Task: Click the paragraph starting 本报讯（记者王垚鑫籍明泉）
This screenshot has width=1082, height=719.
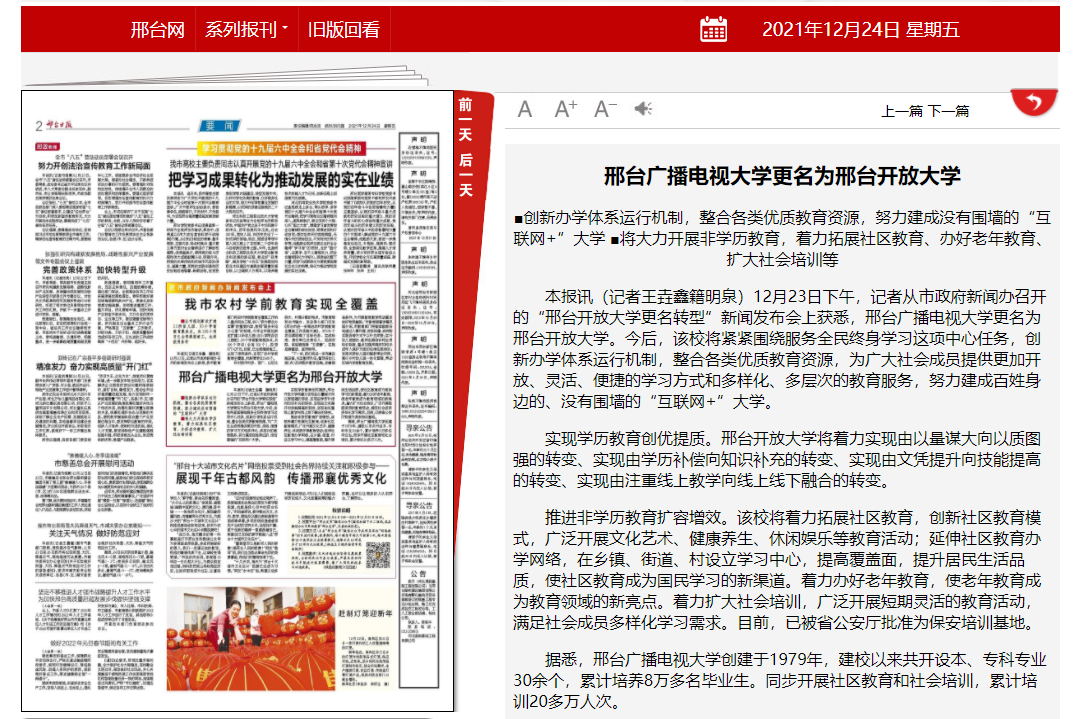Action: (780, 349)
